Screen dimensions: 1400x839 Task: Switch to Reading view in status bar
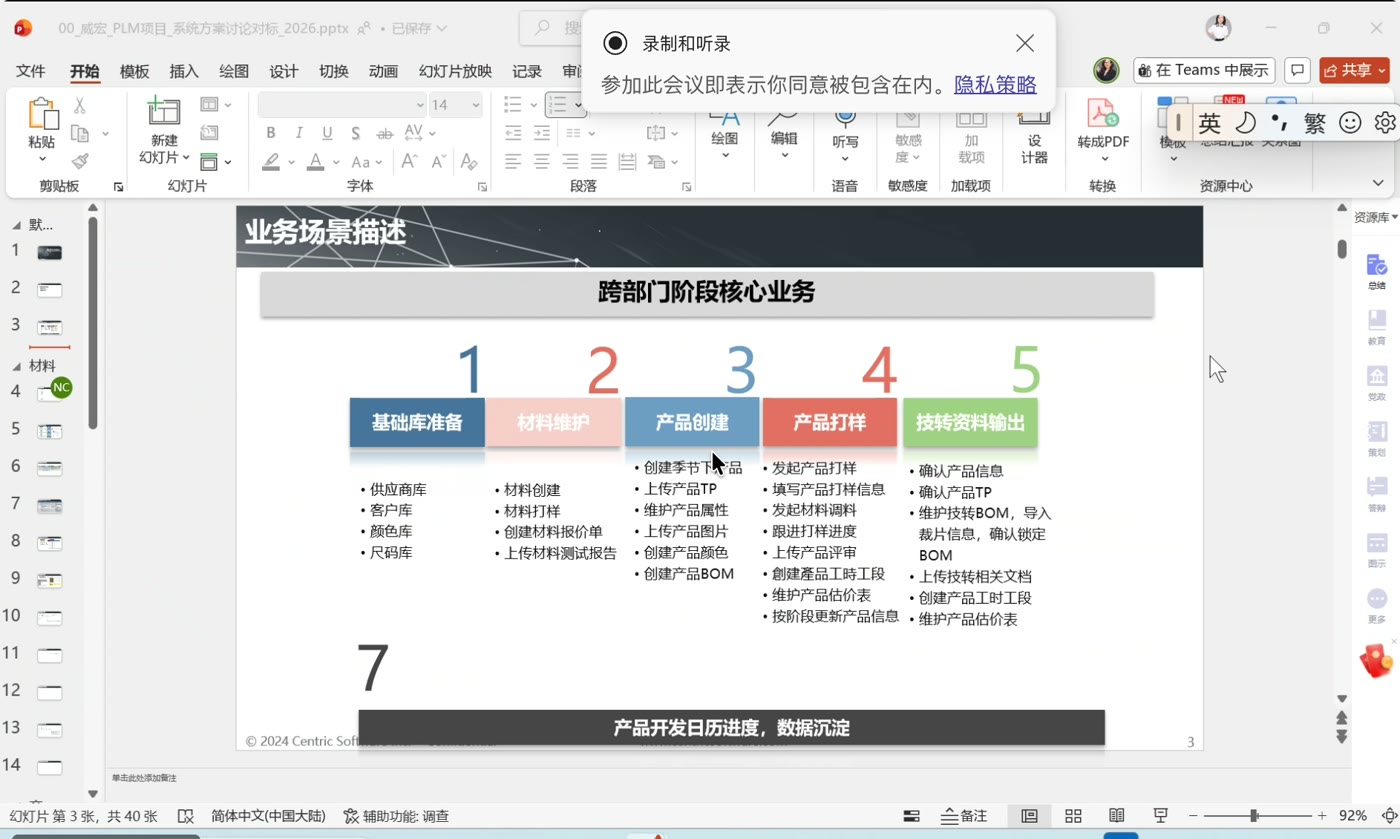tap(1117, 816)
